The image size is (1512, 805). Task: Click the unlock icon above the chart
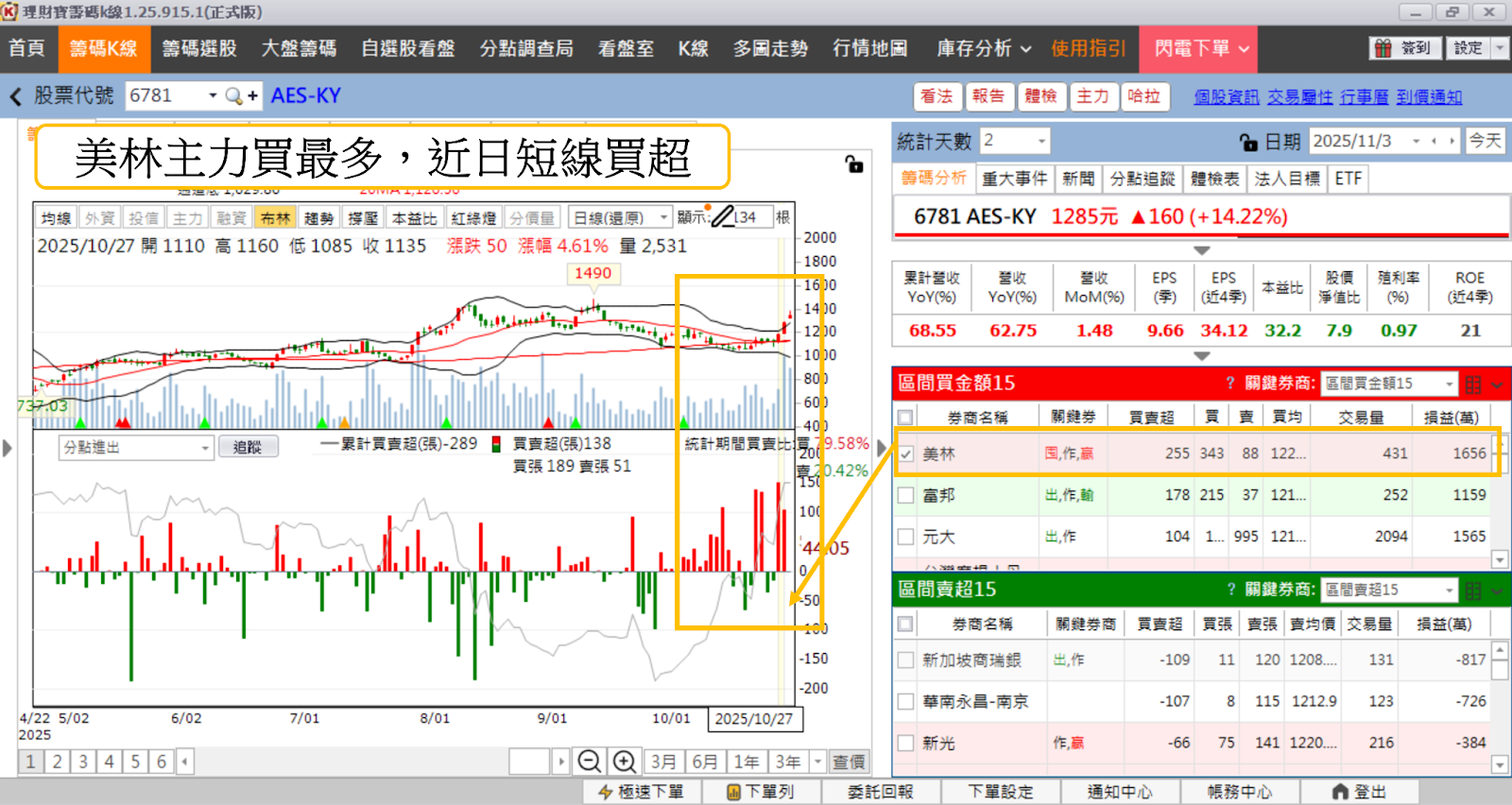coord(854,164)
